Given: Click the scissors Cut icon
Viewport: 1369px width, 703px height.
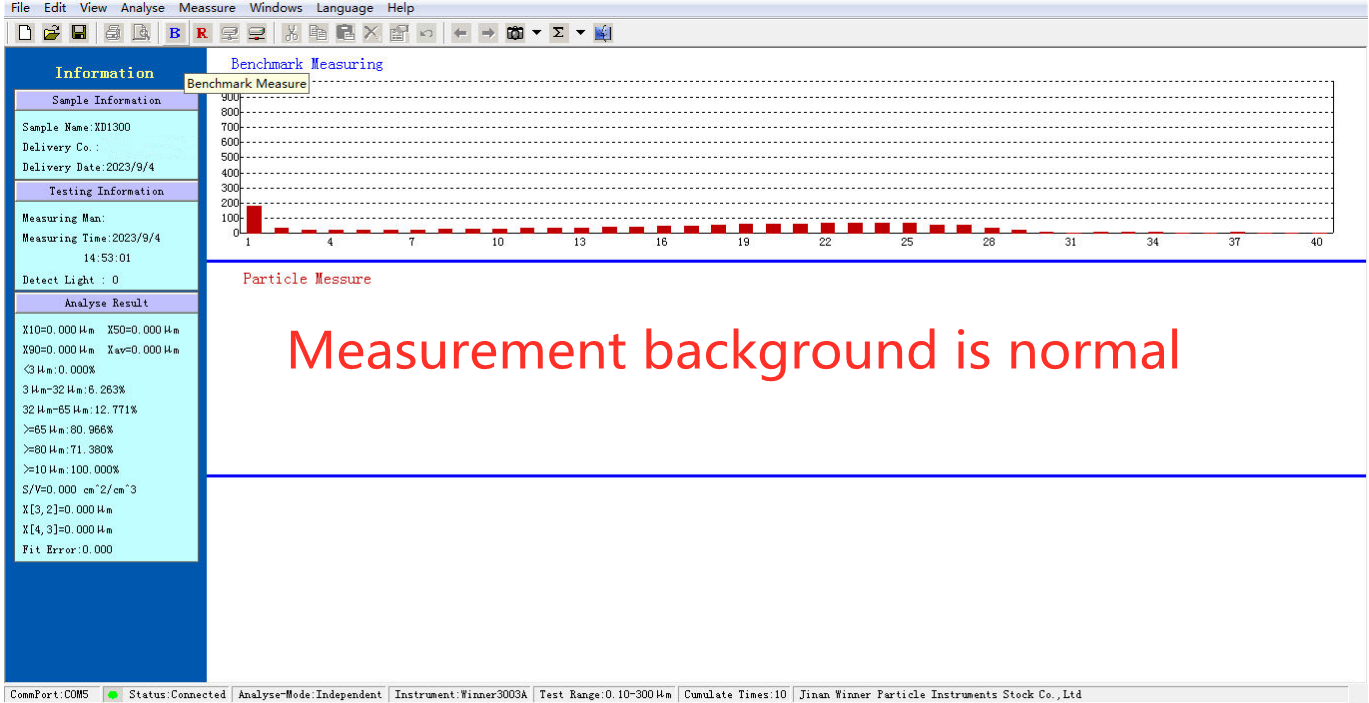Looking at the screenshot, I should pyautogui.click(x=291, y=32).
